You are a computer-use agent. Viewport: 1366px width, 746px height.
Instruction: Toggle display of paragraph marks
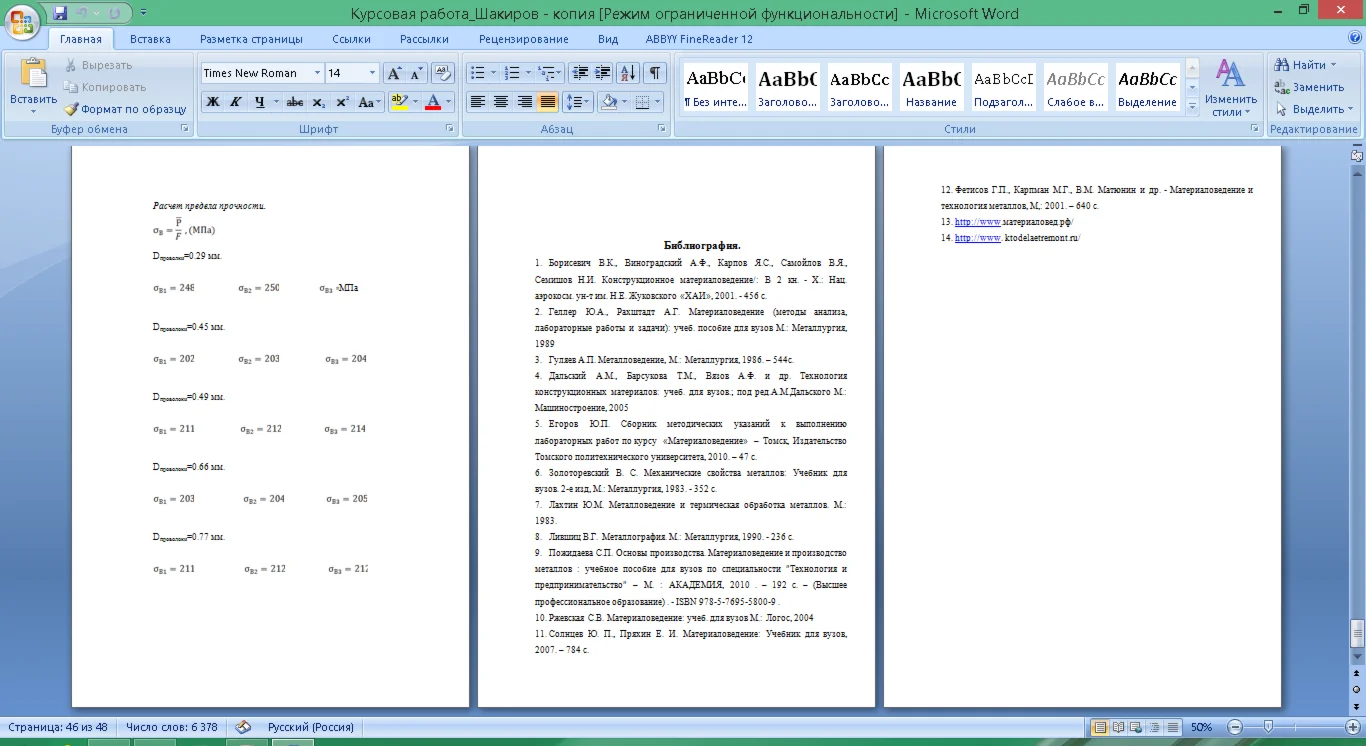pyautogui.click(x=654, y=73)
